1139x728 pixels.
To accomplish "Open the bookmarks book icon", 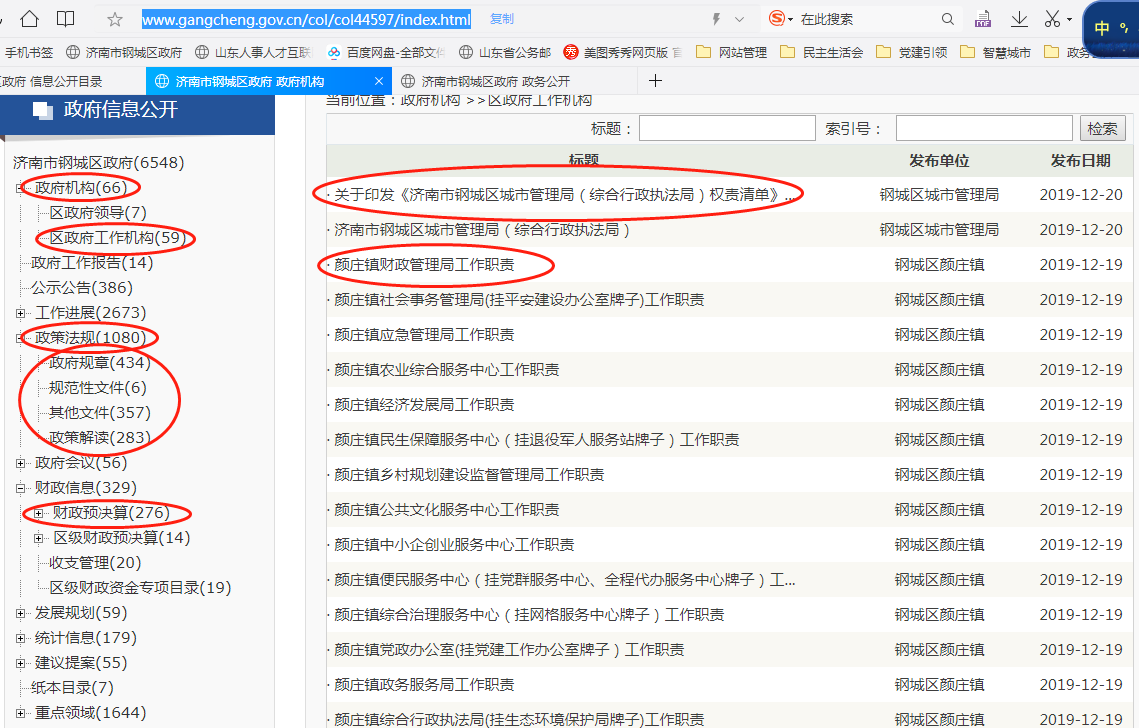I will (x=65, y=19).
